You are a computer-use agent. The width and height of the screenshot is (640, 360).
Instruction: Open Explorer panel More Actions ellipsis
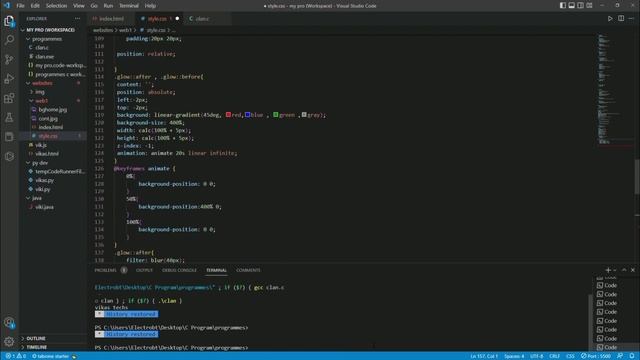pyautogui.click(x=78, y=19)
